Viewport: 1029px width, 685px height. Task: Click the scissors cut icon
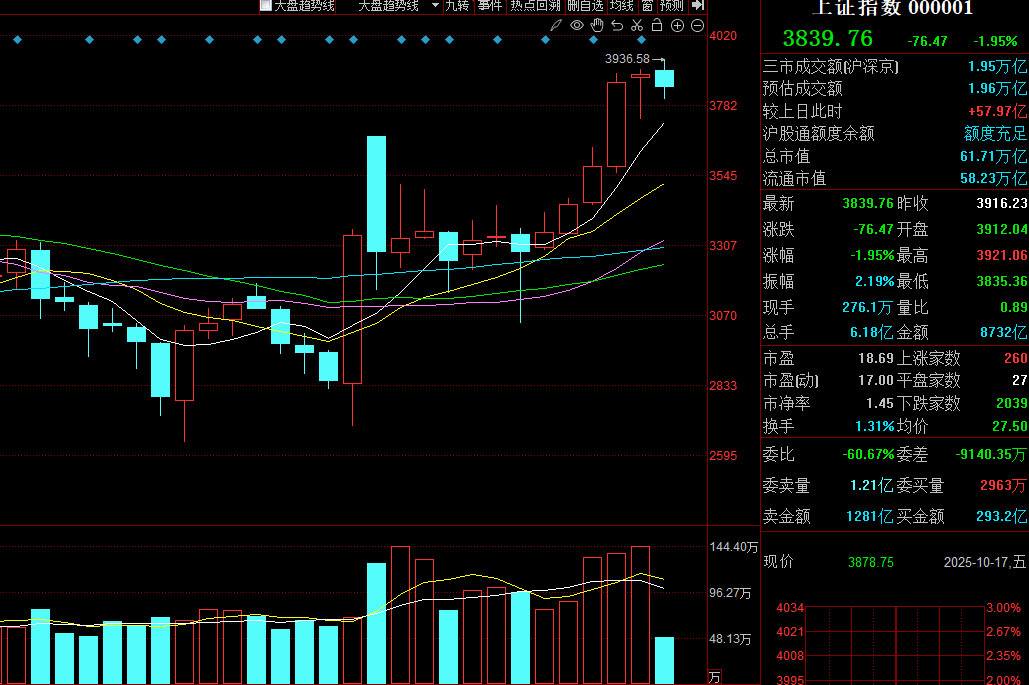tap(636, 25)
